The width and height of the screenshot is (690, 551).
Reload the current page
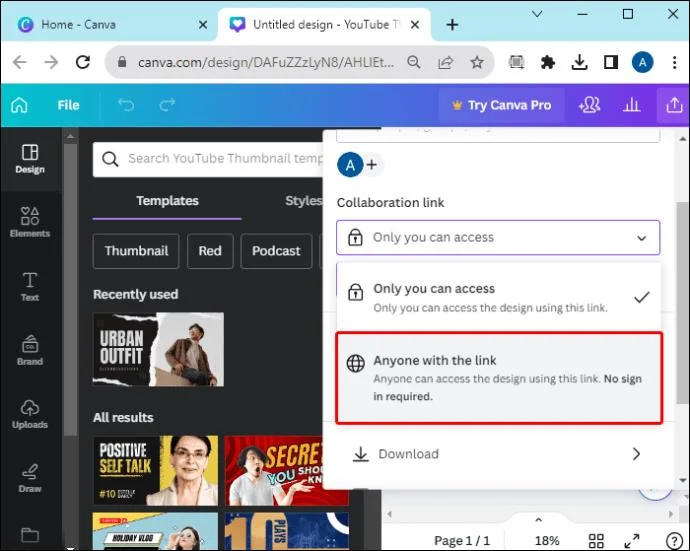(83, 62)
